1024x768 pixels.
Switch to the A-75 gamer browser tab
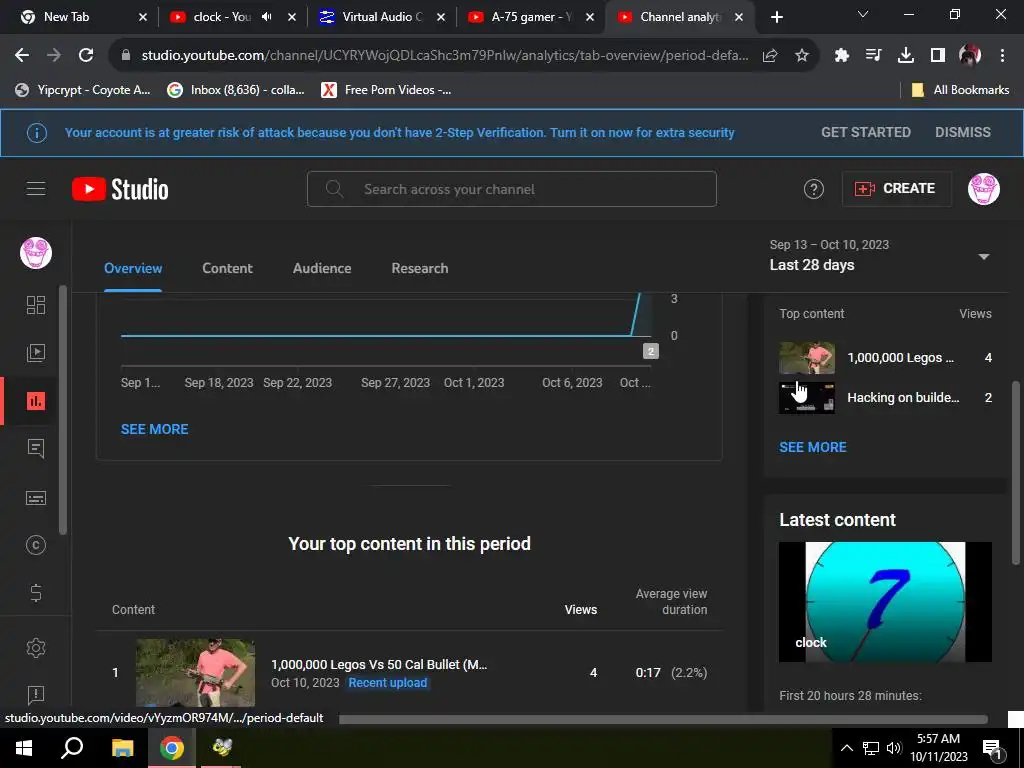point(531,17)
